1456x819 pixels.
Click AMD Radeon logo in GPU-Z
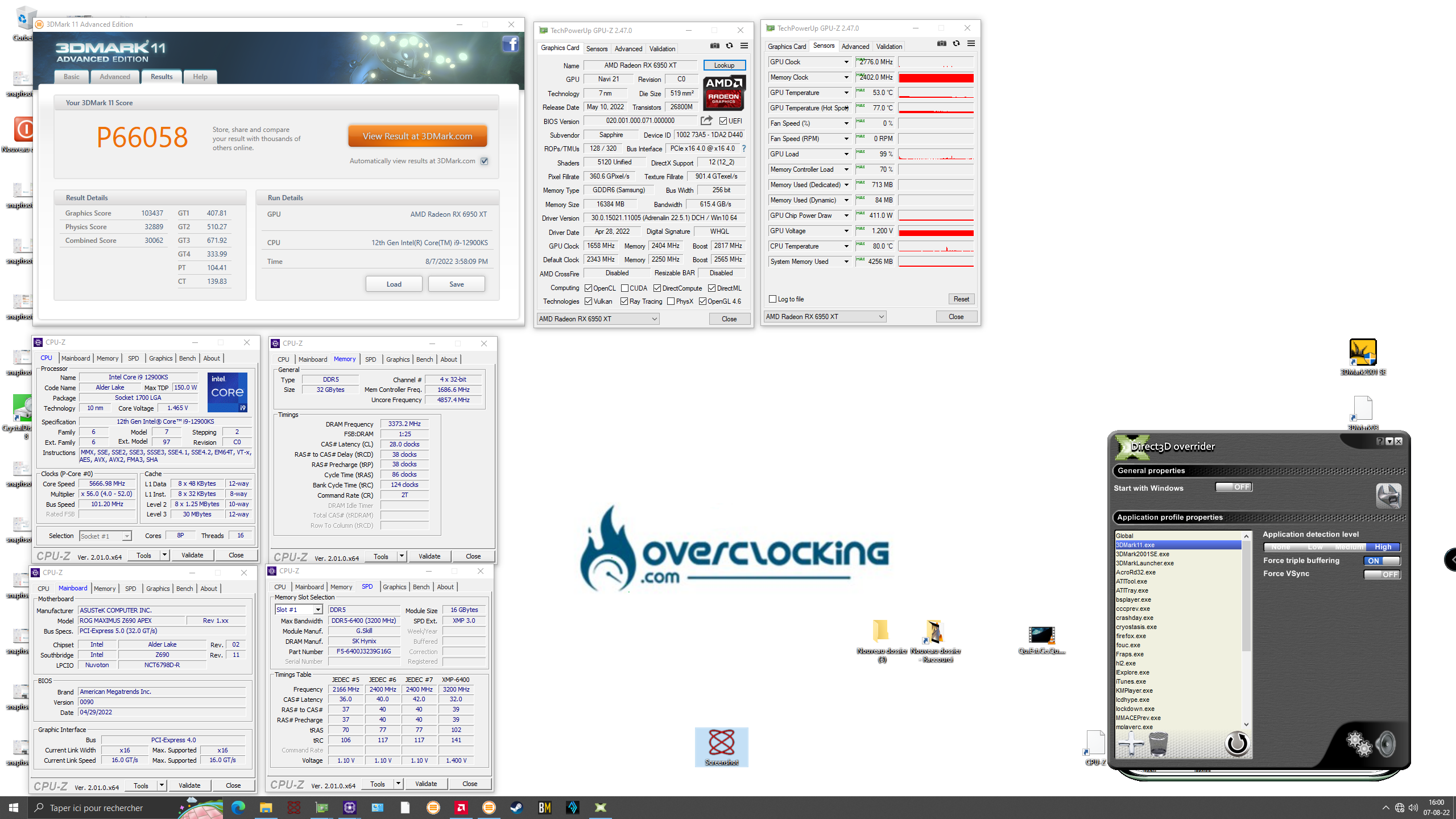click(x=724, y=93)
